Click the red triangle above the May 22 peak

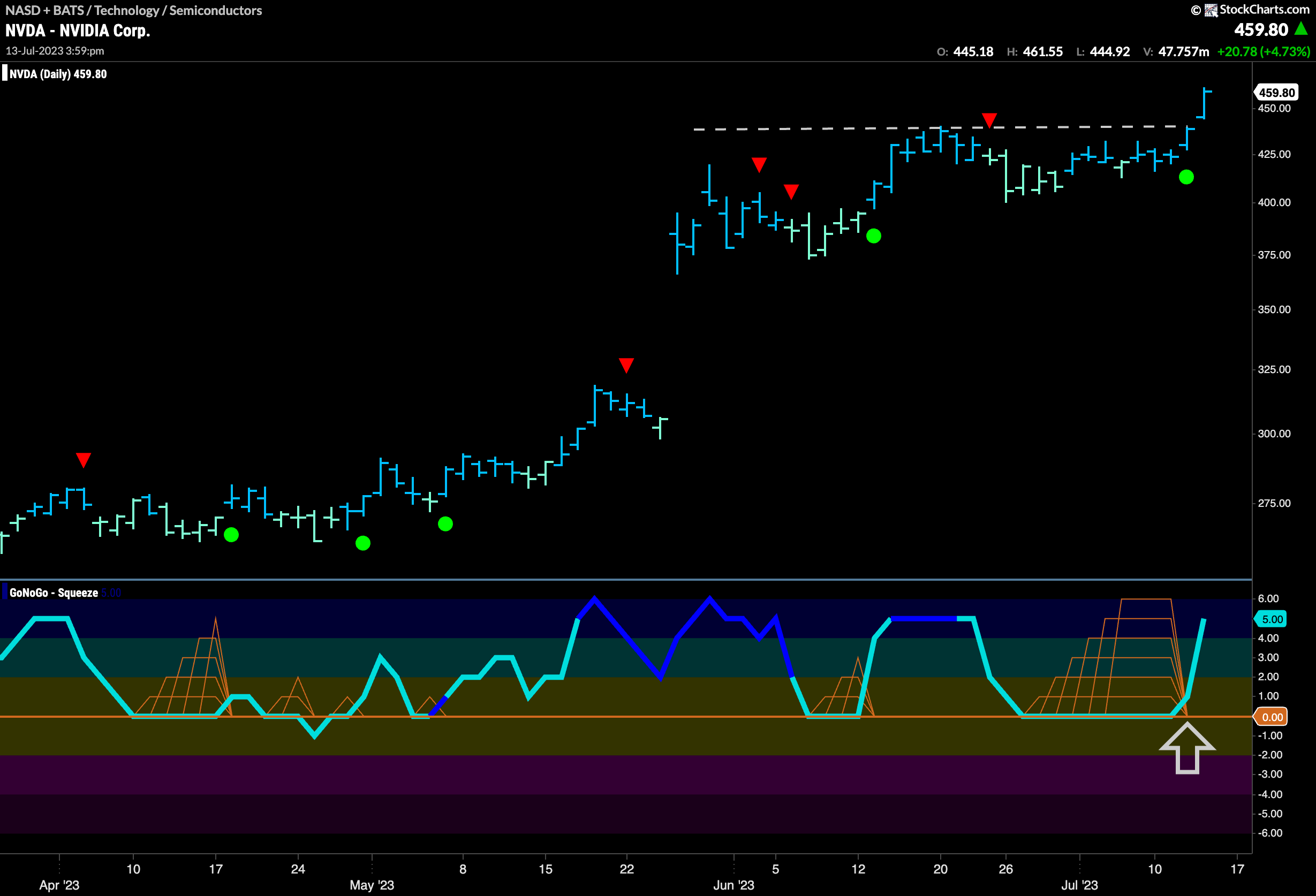click(x=626, y=365)
